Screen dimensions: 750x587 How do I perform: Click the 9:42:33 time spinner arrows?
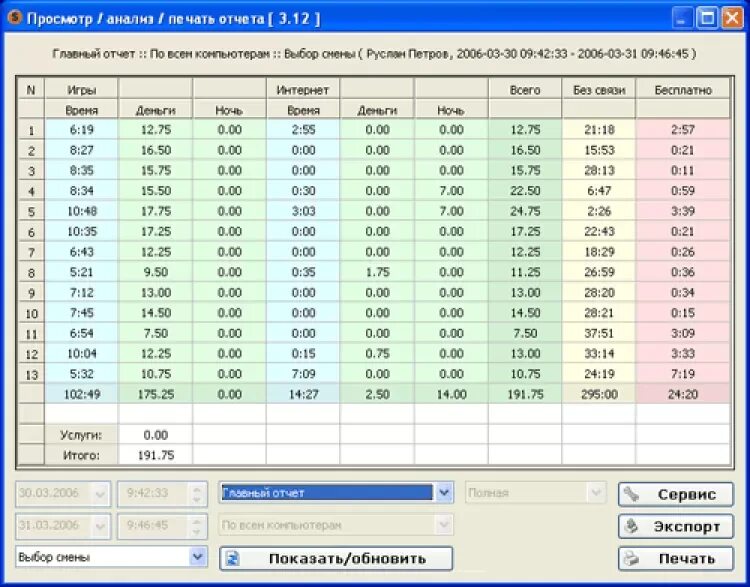(x=197, y=494)
